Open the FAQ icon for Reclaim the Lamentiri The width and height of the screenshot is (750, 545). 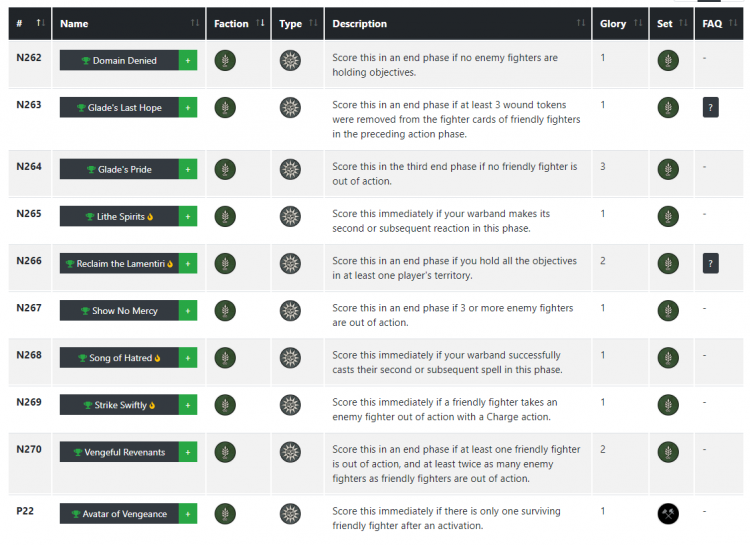(x=710, y=263)
